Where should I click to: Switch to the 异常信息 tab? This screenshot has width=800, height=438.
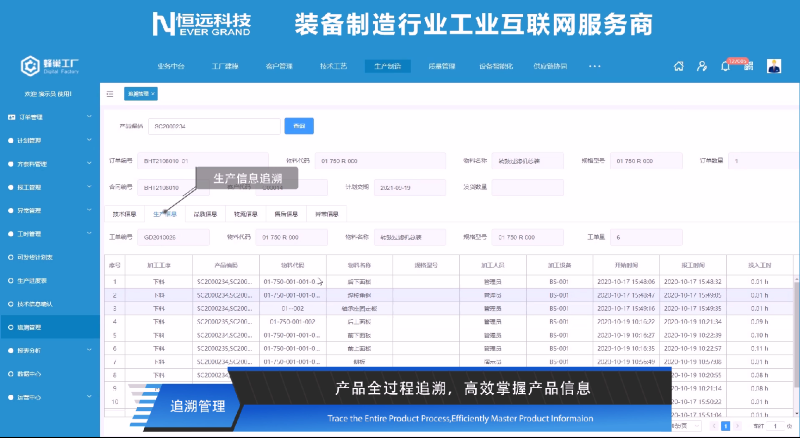(327, 214)
